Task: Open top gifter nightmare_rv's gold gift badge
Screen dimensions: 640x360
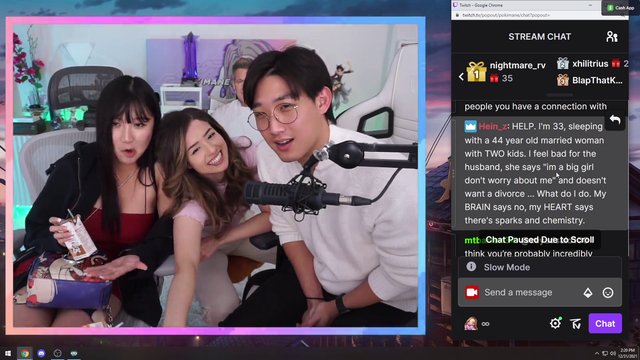Action: pos(476,72)
